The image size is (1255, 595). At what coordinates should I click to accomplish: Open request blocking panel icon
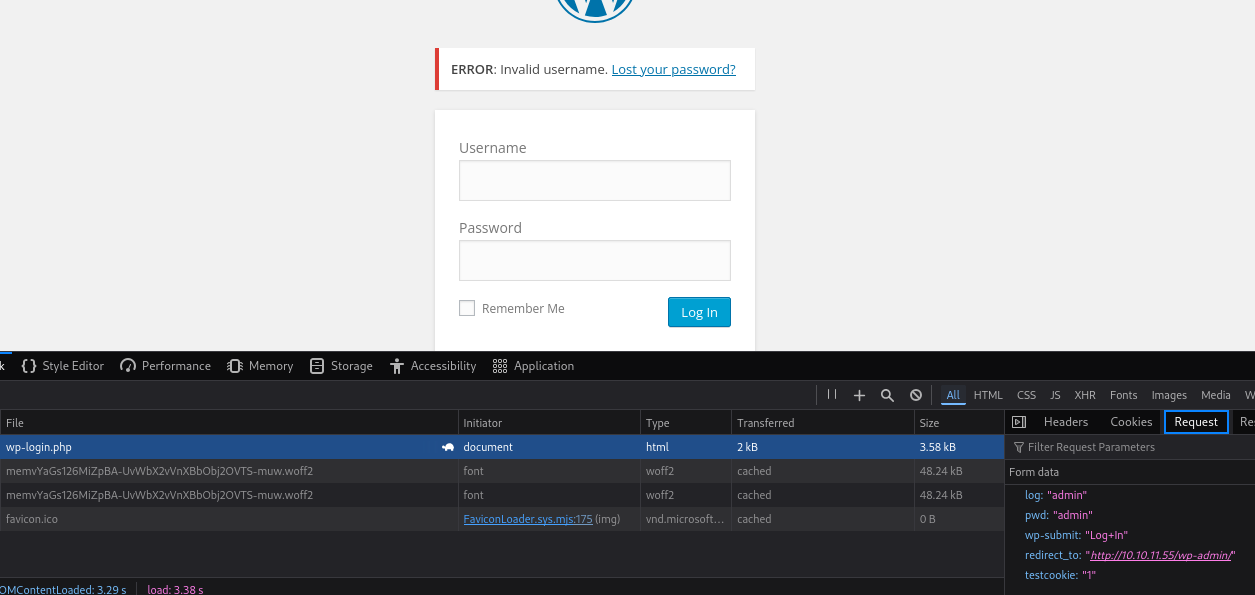tap(915, 395)
